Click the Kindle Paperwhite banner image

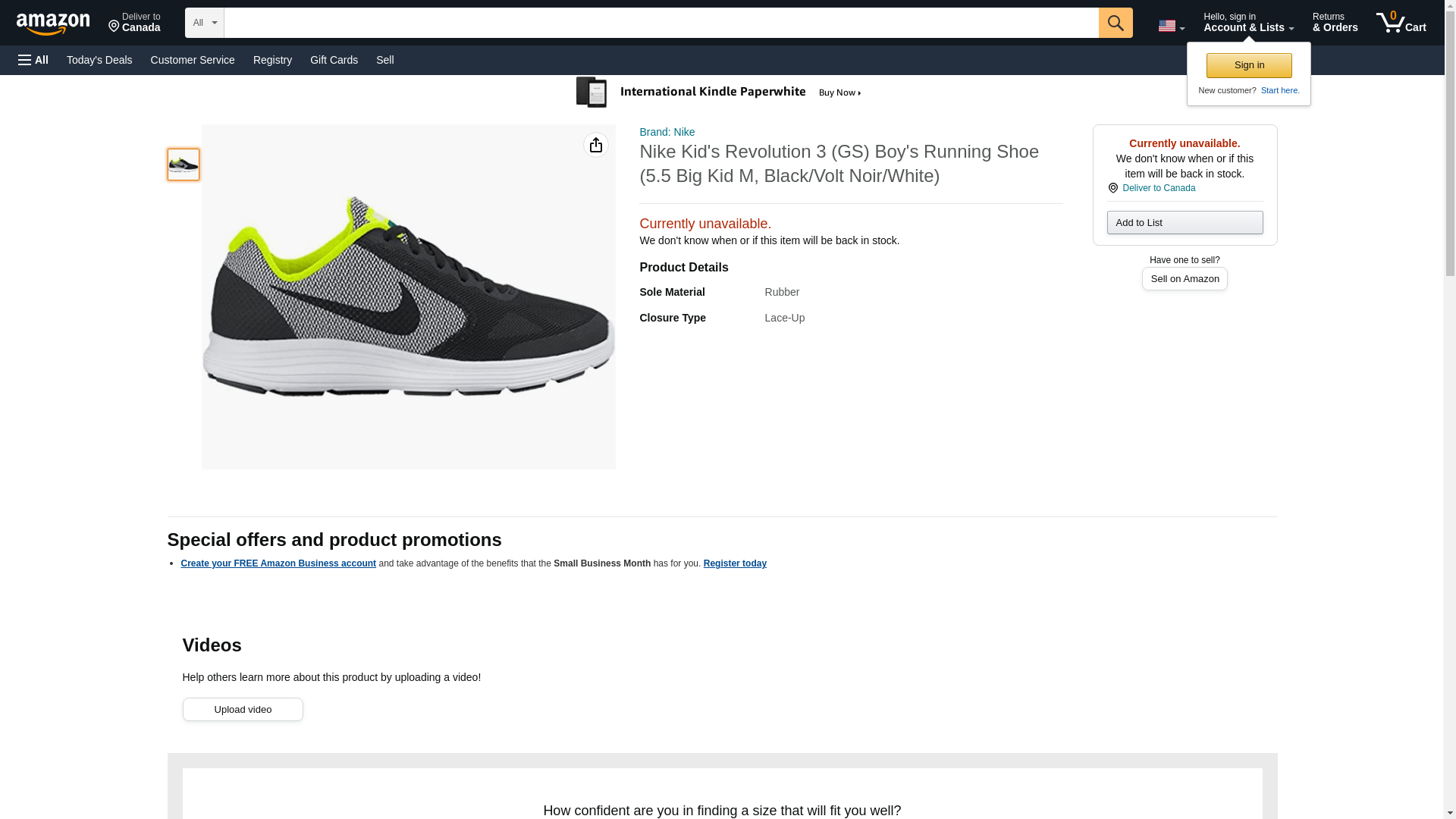[x=720, y=93]
